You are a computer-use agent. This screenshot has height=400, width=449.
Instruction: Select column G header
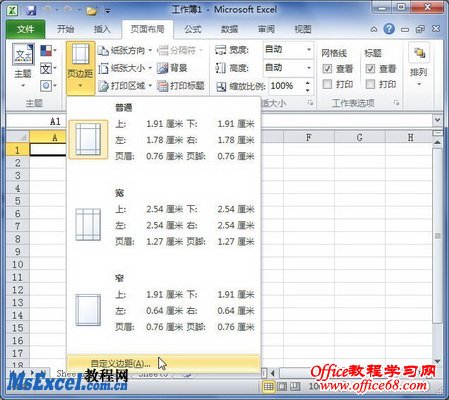[x=359, y=137]
